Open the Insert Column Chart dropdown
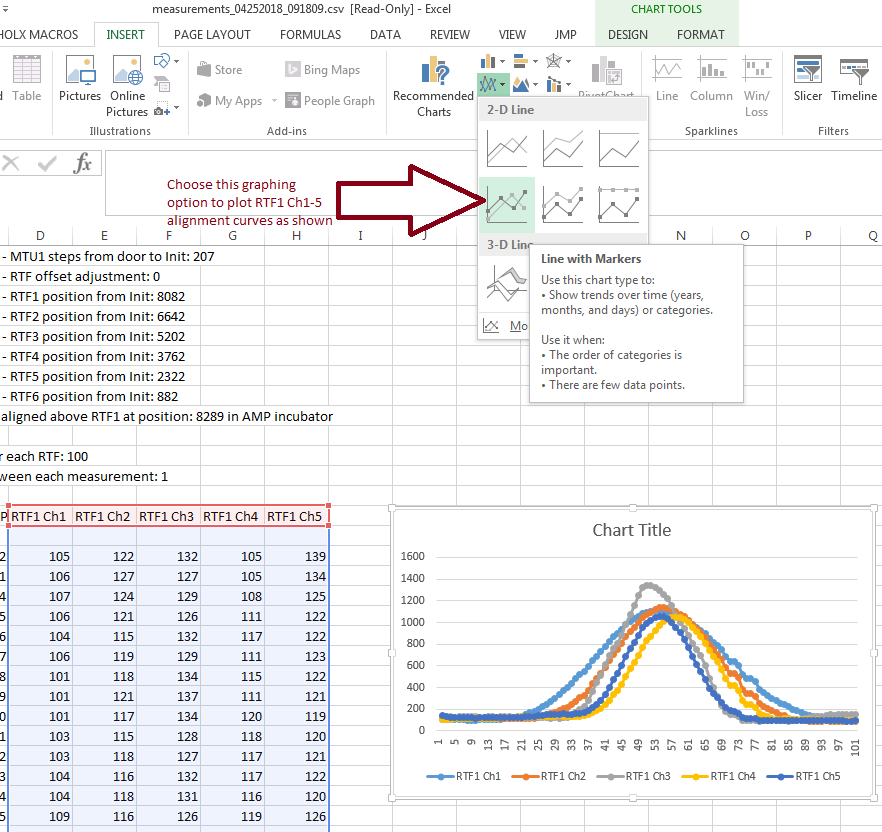 coord(493,62)
